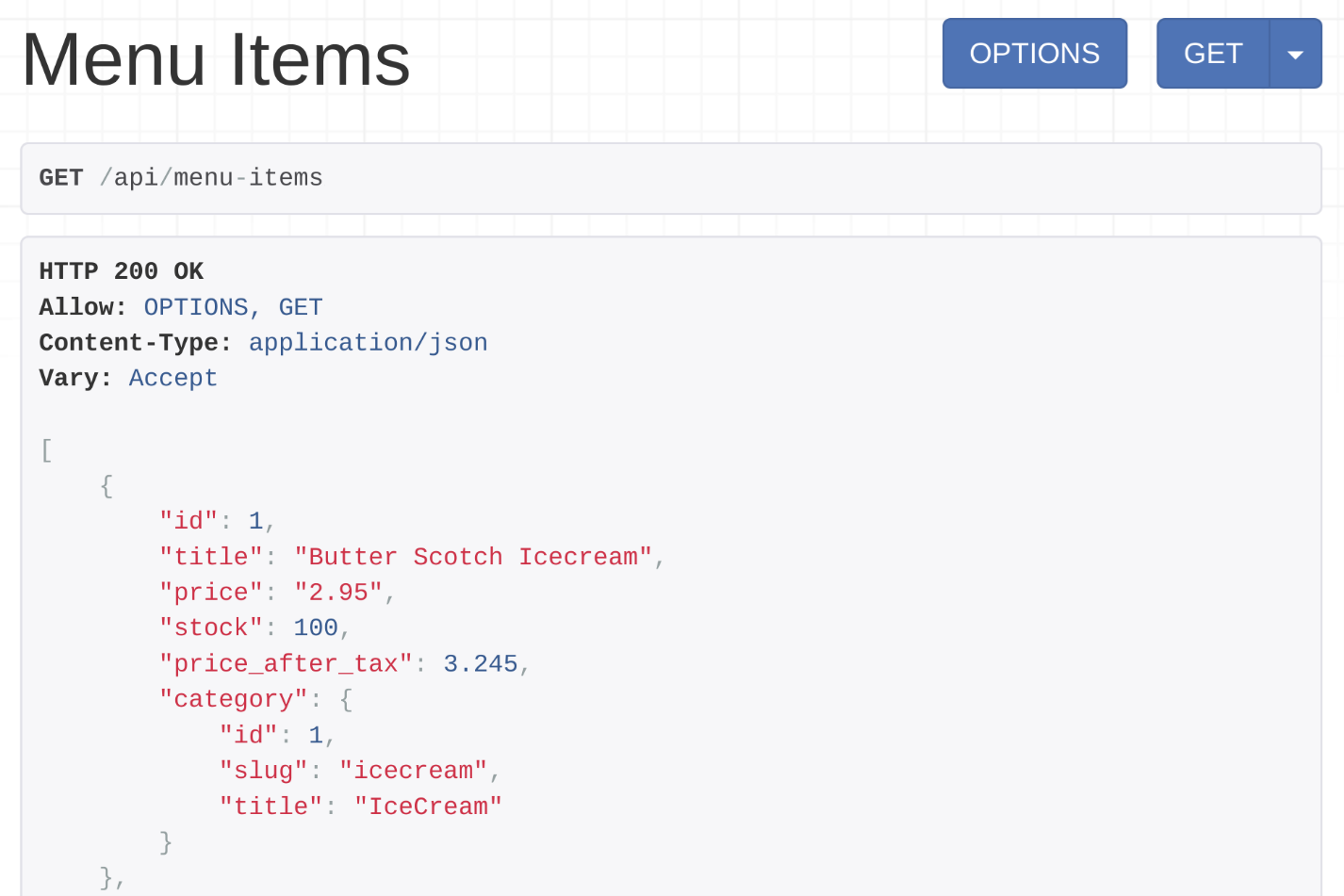This screenshot has width=1344, height=896.
Task: Click the opening square bracket of JSON array
Action: 46,450
